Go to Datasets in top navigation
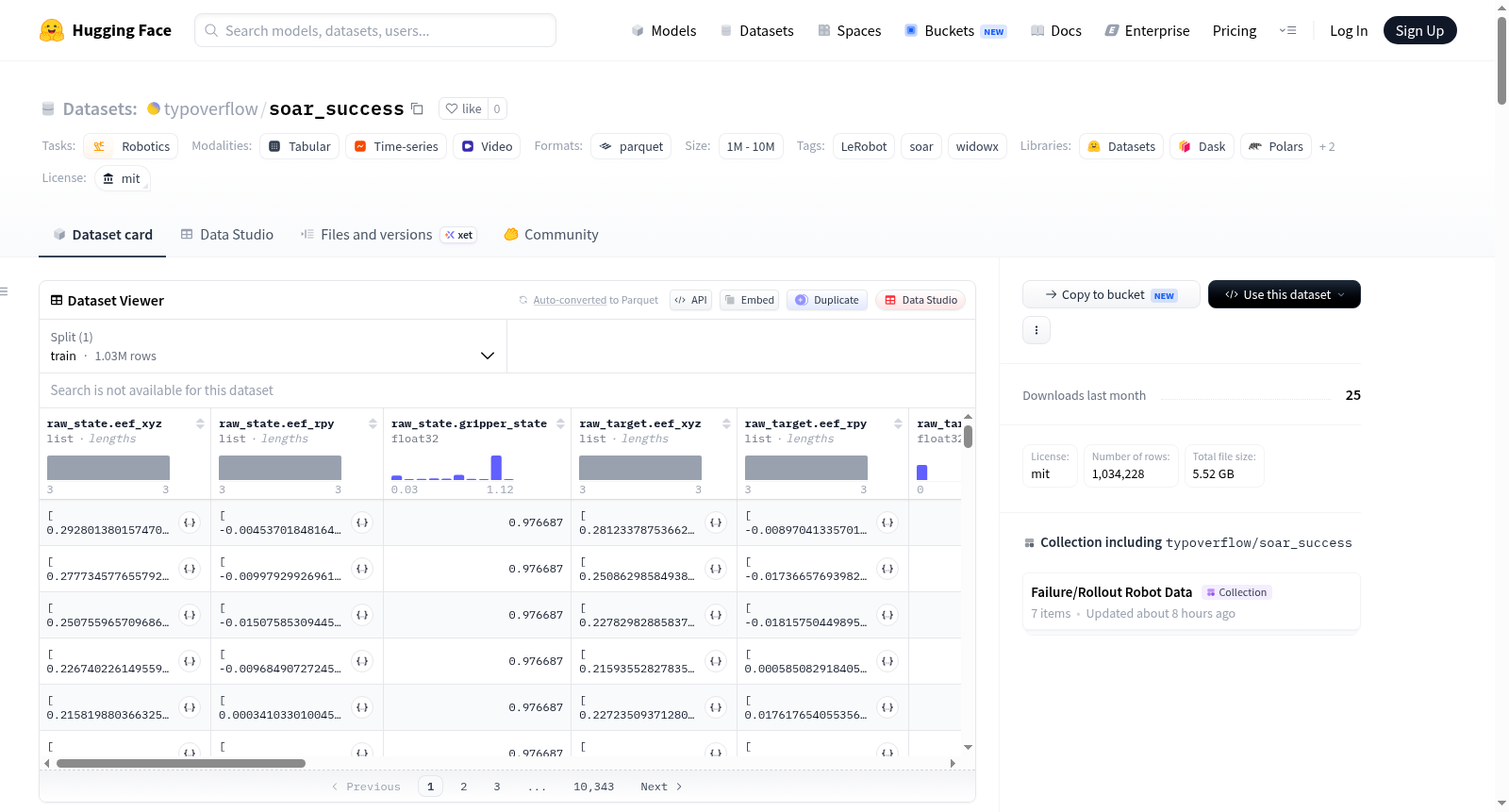The height and width of the screenshot is (812, 1509). [x=756, y=30]
